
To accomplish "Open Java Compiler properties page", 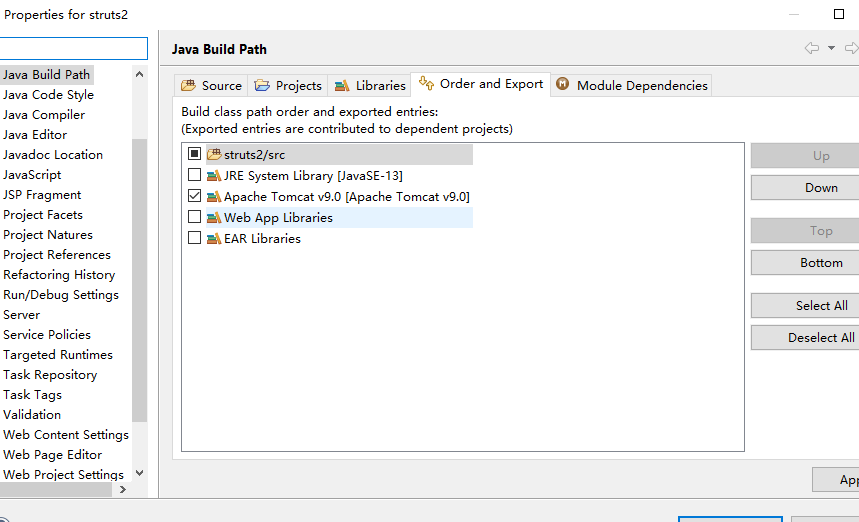I will [44, 115].
